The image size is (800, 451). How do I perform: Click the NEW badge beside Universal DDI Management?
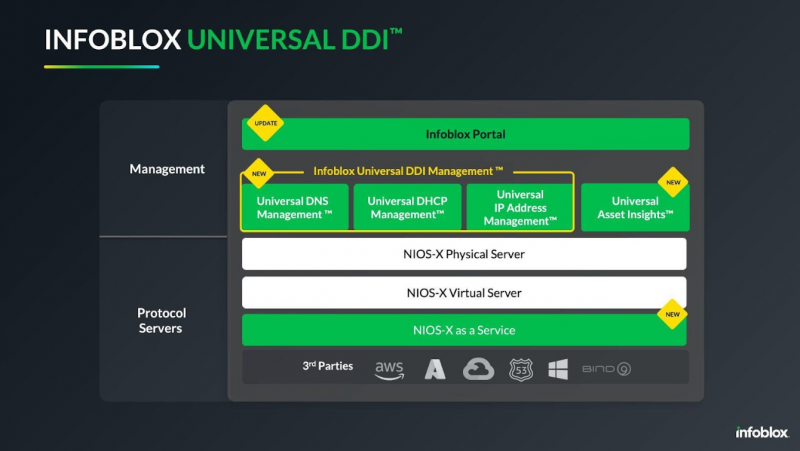259,173
